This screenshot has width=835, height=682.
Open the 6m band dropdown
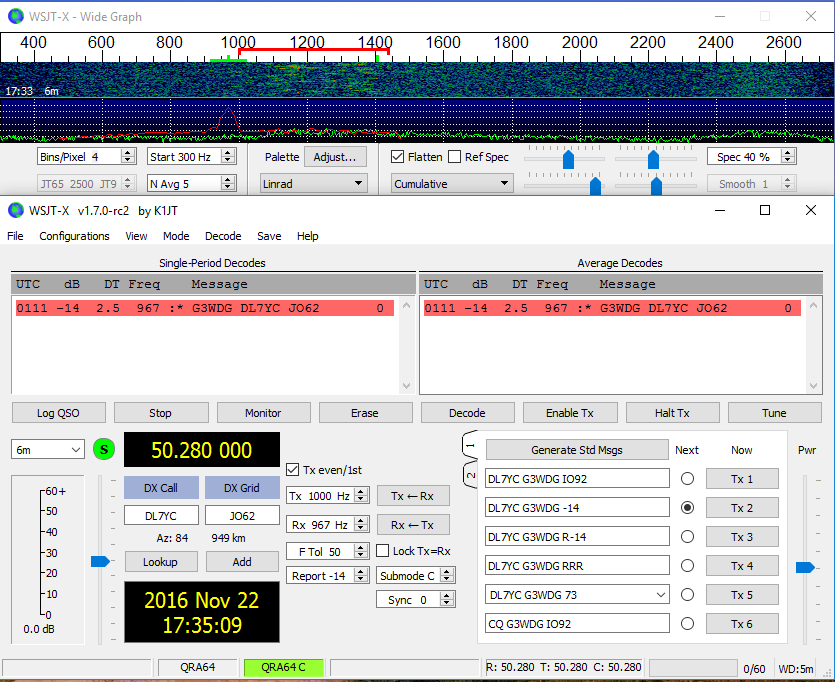tap(47, 450)
